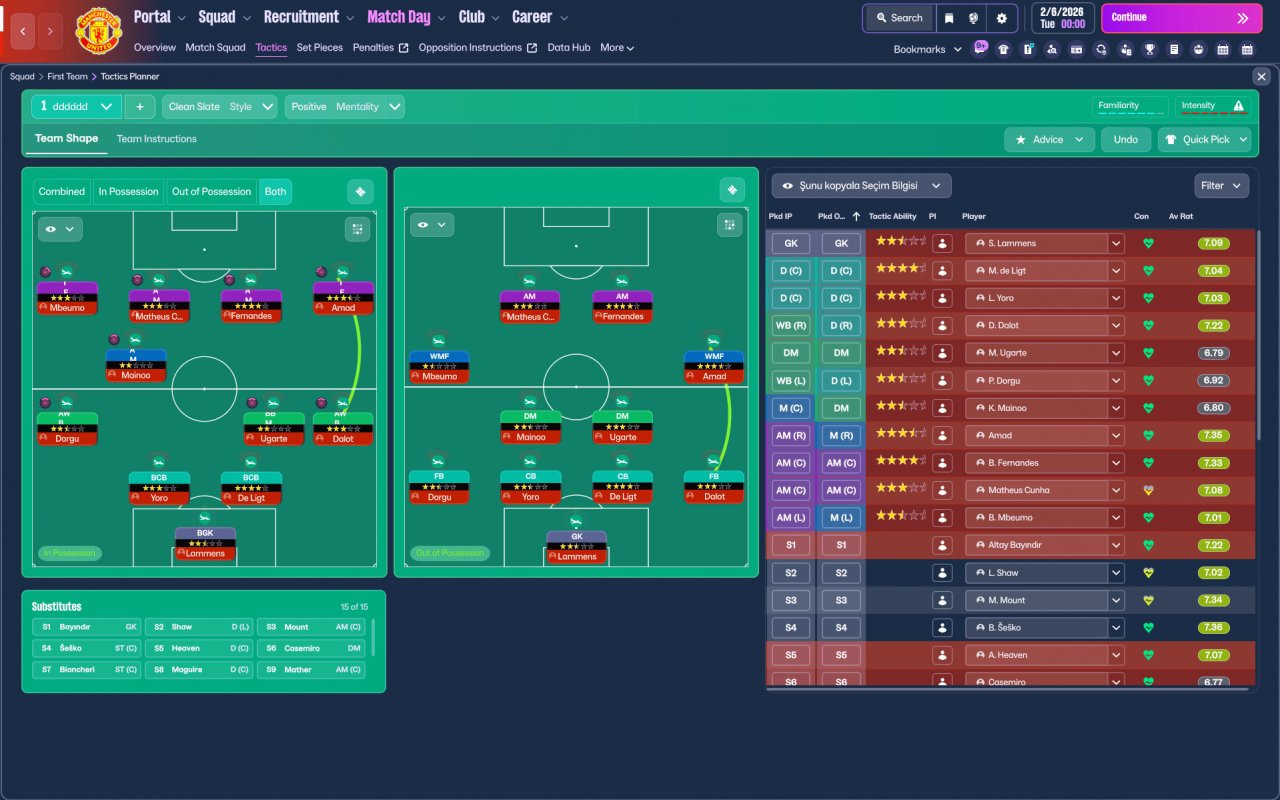Open the Clean Slate Style dropdown
The image size is (1280, 800).
[x=220, y=107]
